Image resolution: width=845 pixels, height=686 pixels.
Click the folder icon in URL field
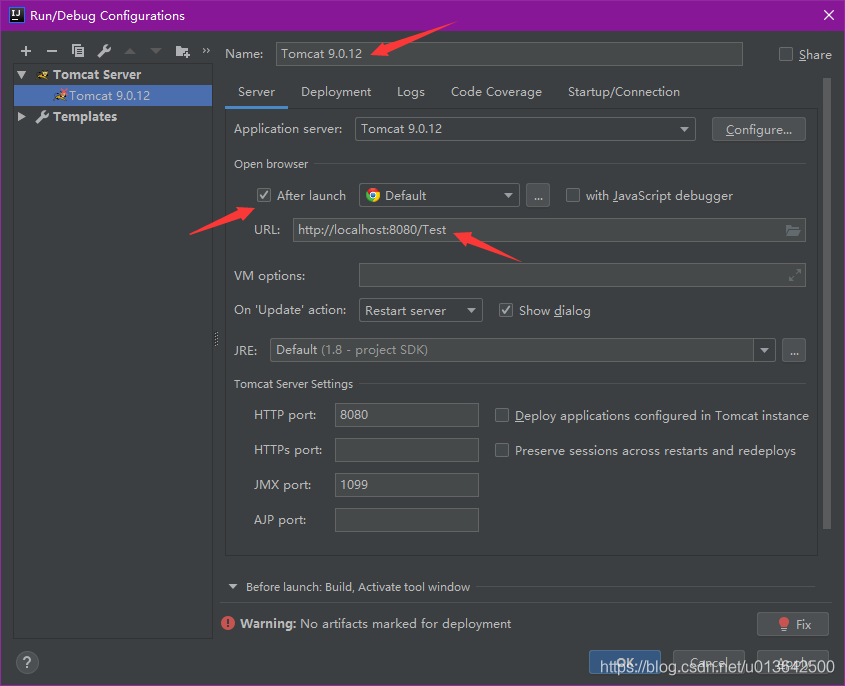(x=793, y=230)
